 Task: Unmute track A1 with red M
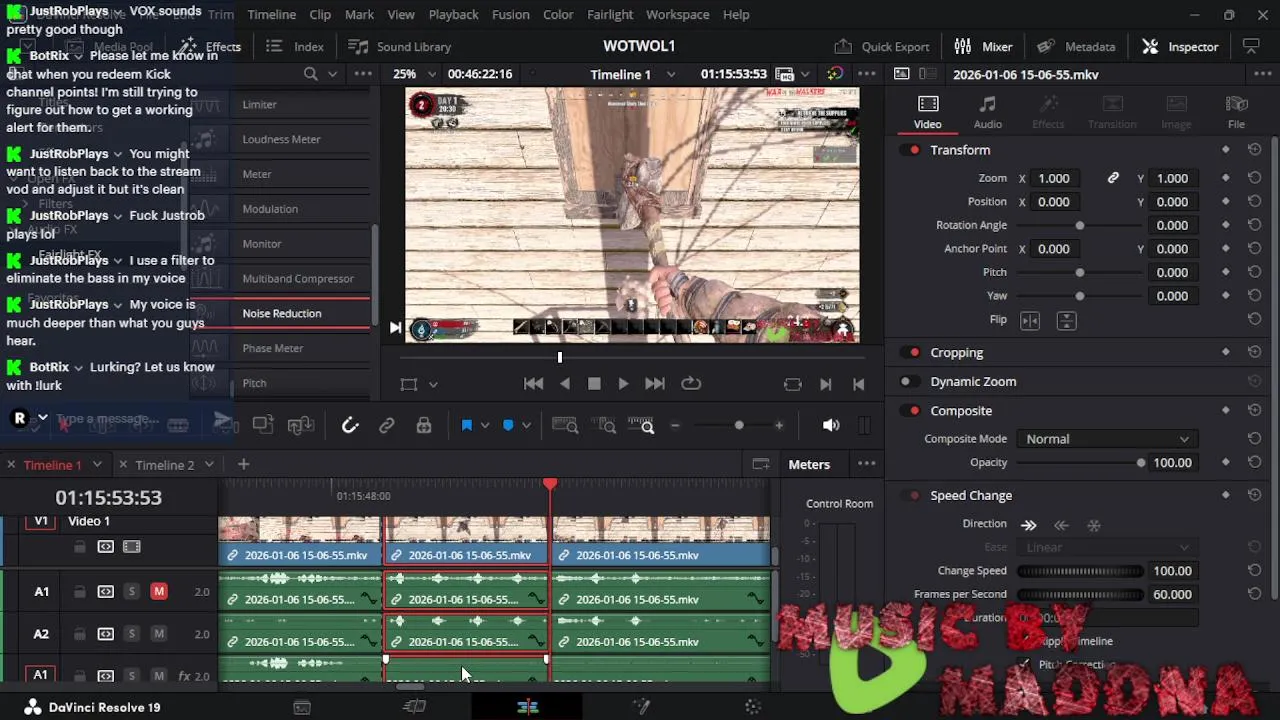coord(158,592)
